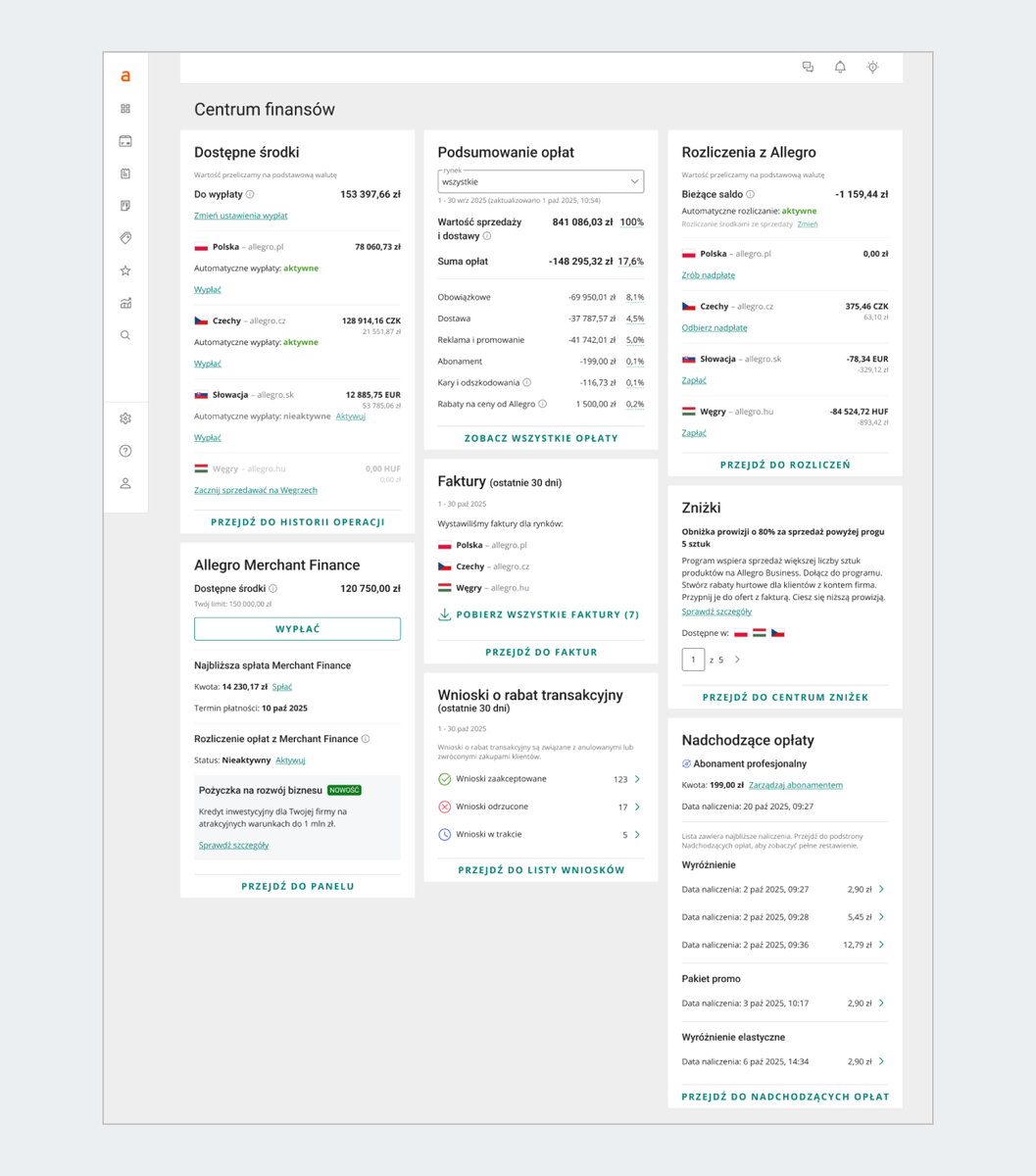Viewport: 1036px width, 1176px height.
Task: Click the orange Allegro logo
Action: click(125, 76)
